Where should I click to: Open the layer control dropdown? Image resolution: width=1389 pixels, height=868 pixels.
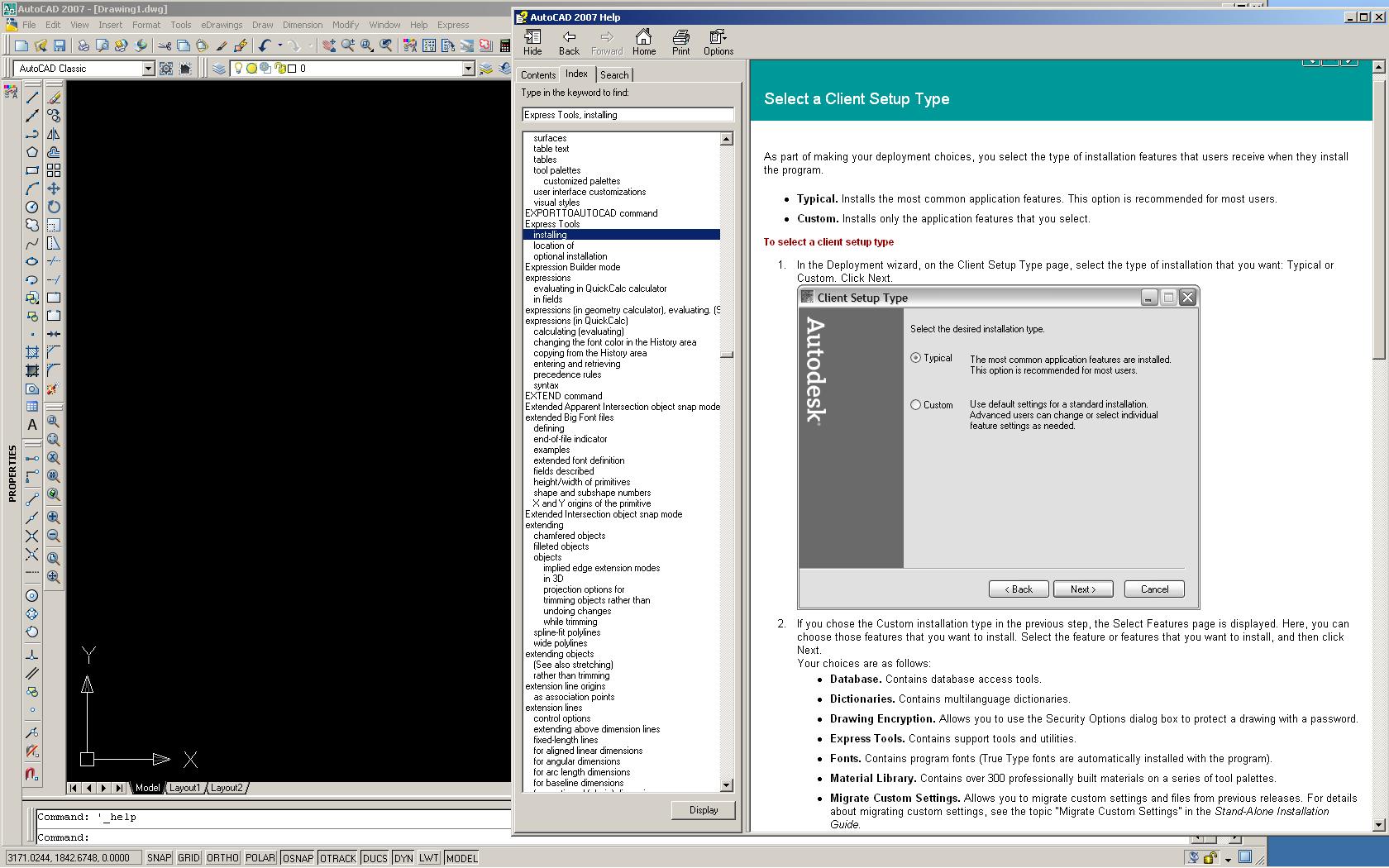point(468,69)
